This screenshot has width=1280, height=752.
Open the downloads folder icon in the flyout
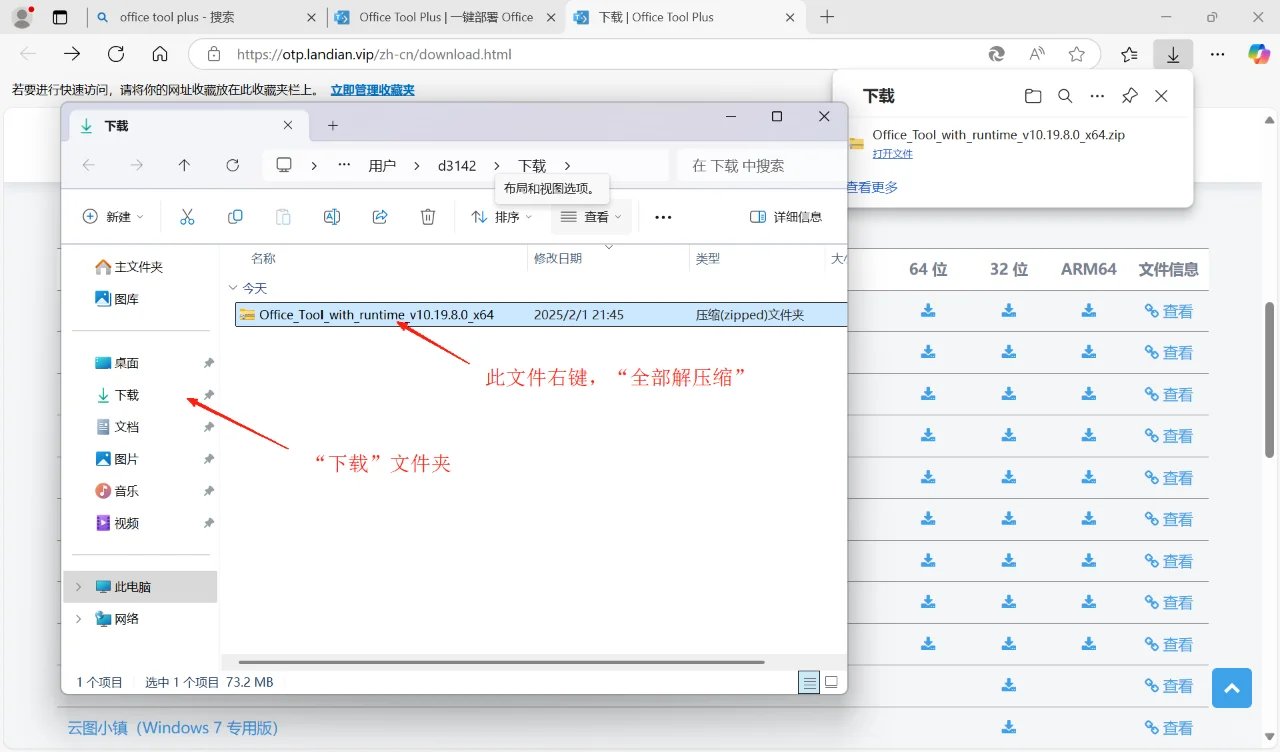point(1033,95)
